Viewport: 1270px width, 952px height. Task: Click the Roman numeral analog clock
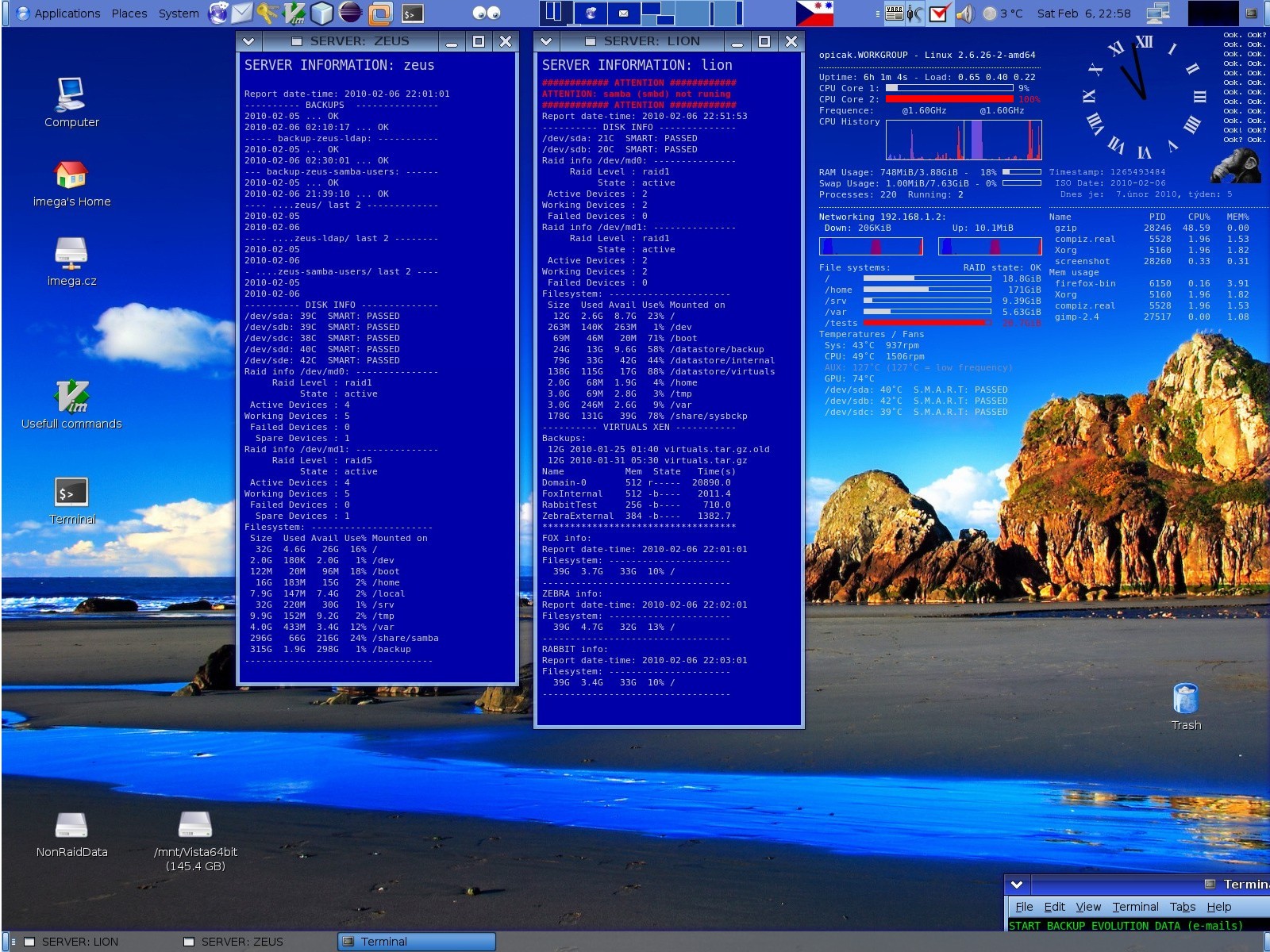(x=1144, y=97)
